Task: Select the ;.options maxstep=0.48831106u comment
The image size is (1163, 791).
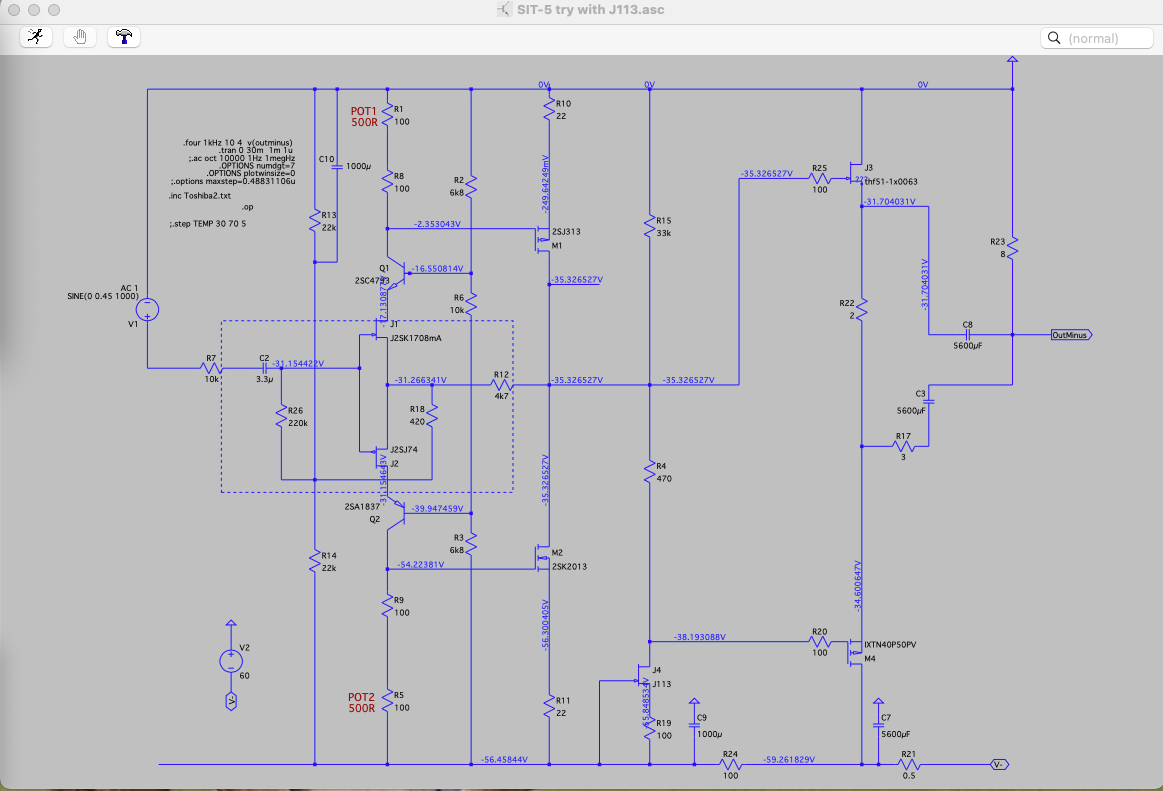Action: click(233, 181)
